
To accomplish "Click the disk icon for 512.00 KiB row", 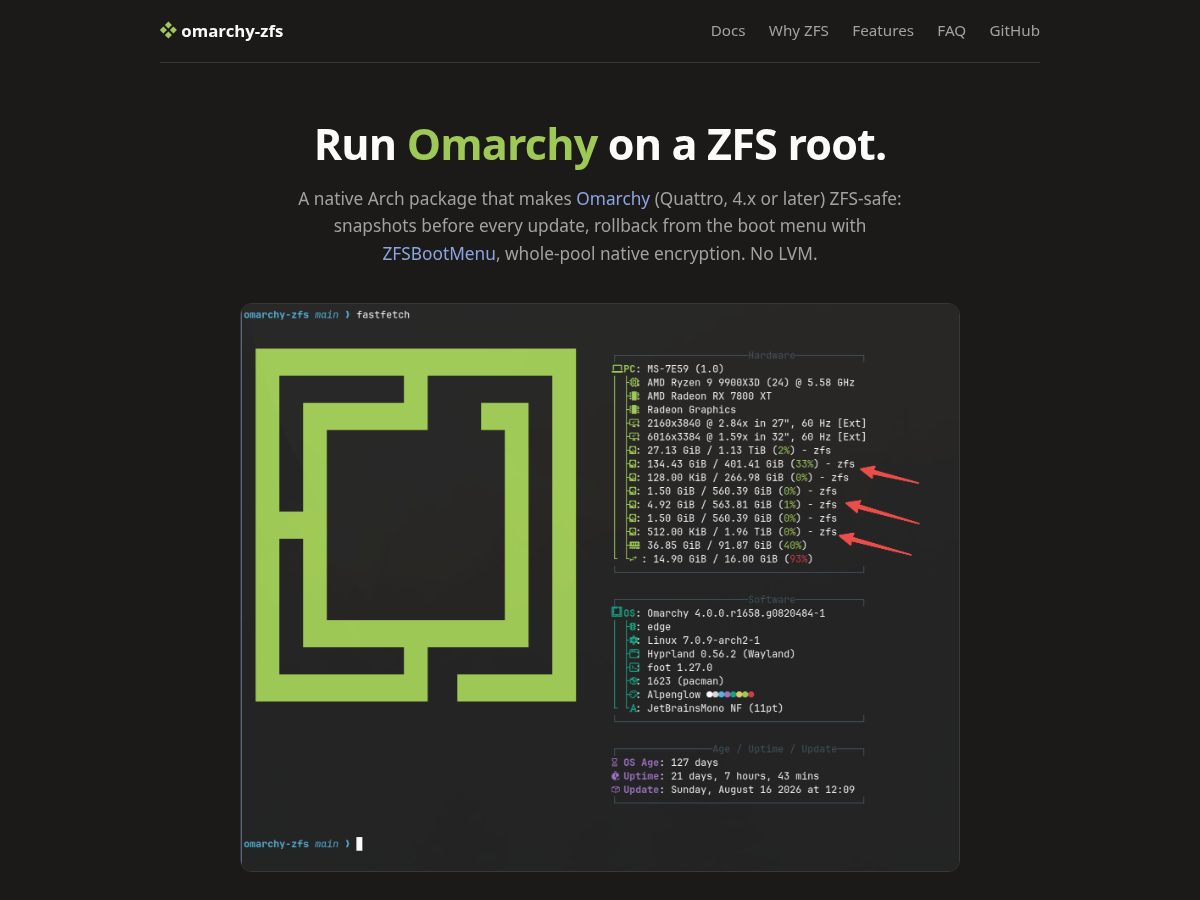I will [633, 532].
